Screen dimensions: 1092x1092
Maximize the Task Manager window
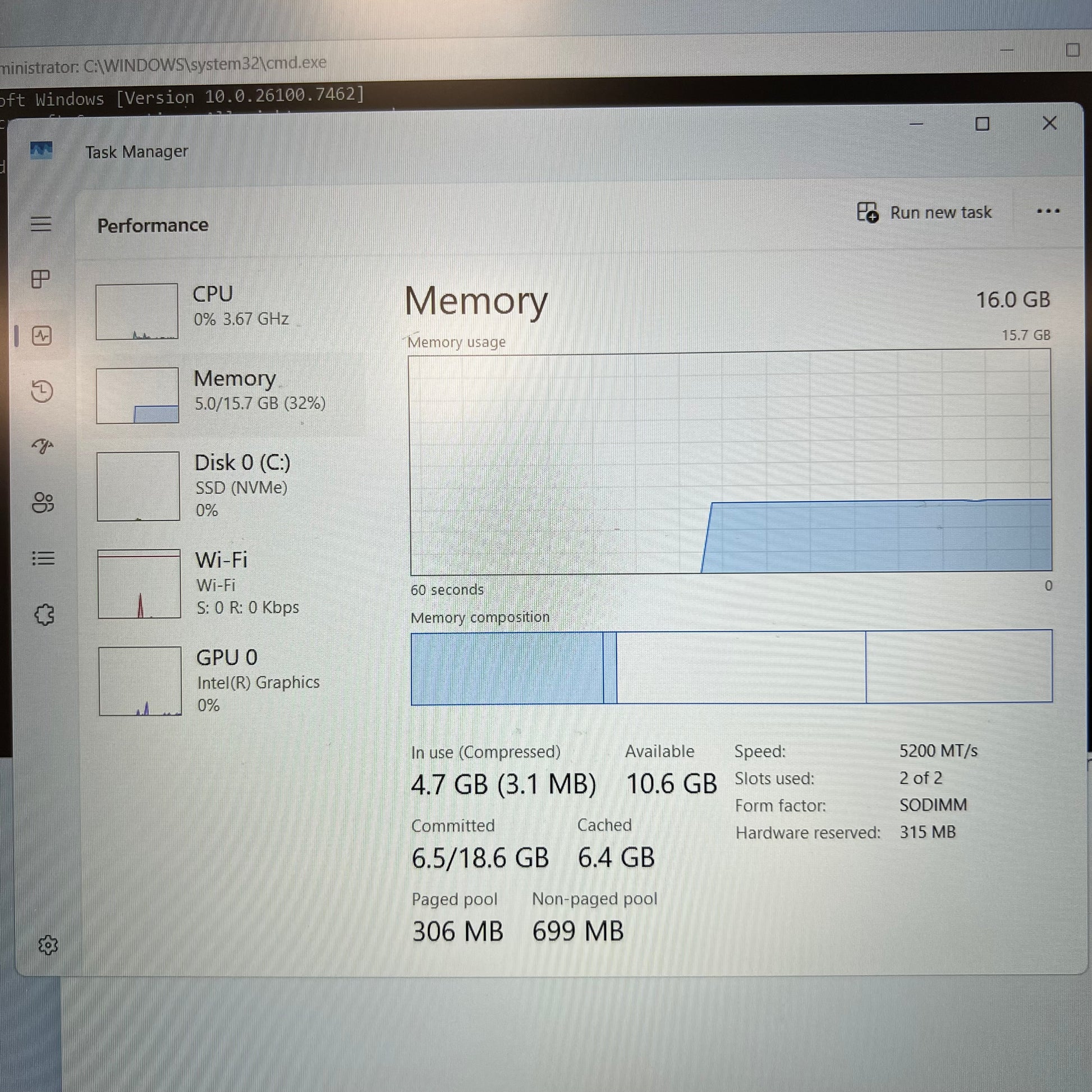click(x=983, y=124)
